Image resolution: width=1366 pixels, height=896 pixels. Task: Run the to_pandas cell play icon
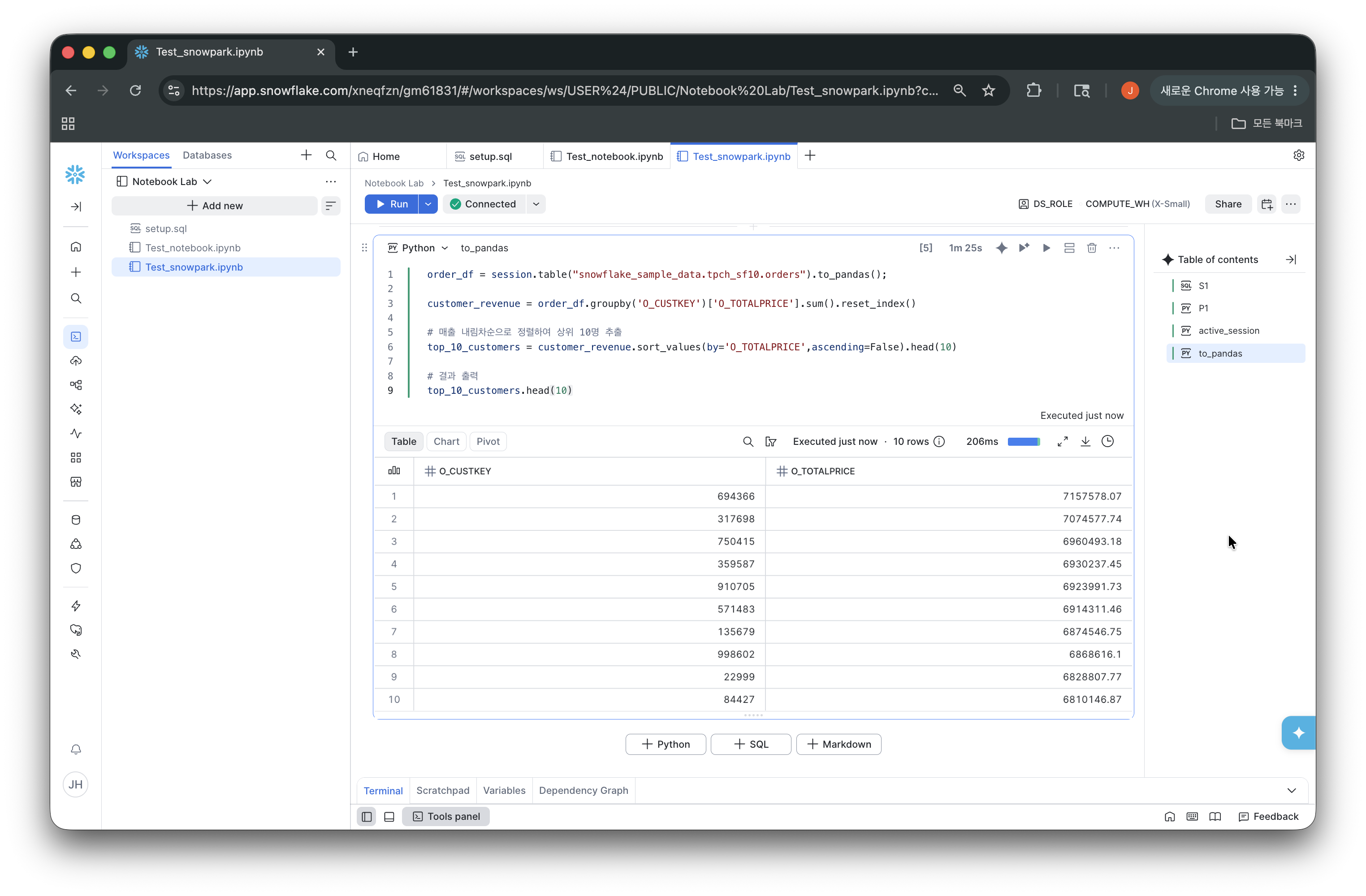click(1047, 248)
